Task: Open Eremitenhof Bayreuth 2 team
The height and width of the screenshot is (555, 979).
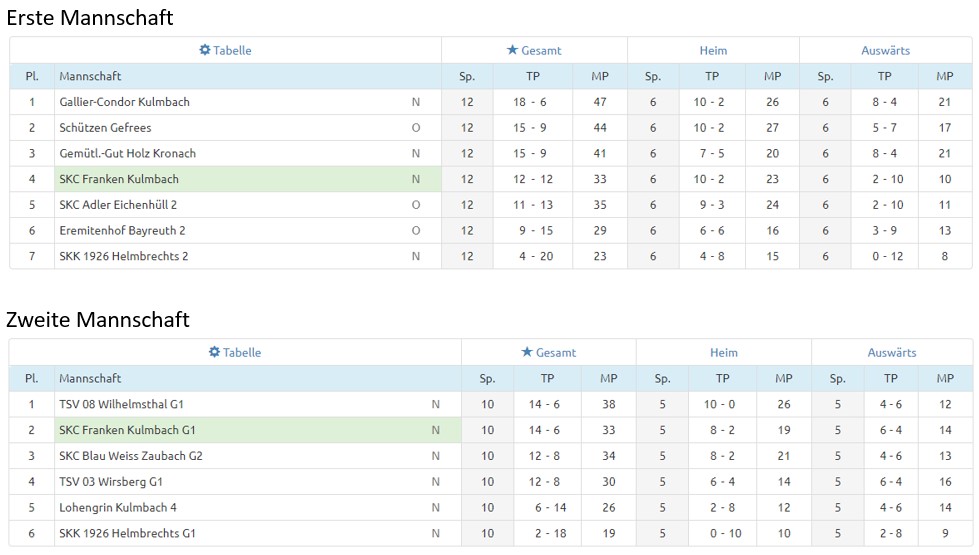Action: click(x=122, y=230)
